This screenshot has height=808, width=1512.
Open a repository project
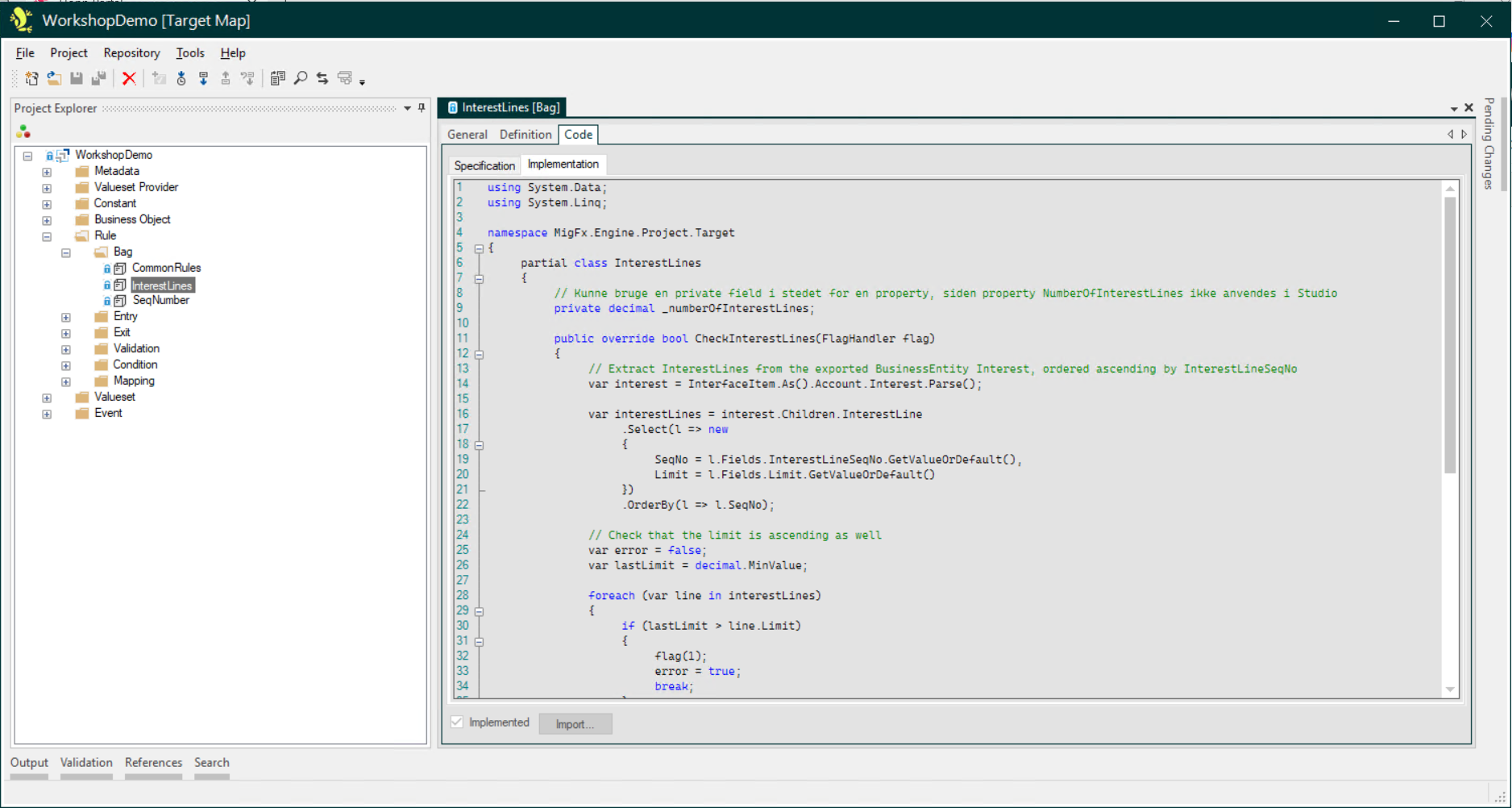[54, 78]
